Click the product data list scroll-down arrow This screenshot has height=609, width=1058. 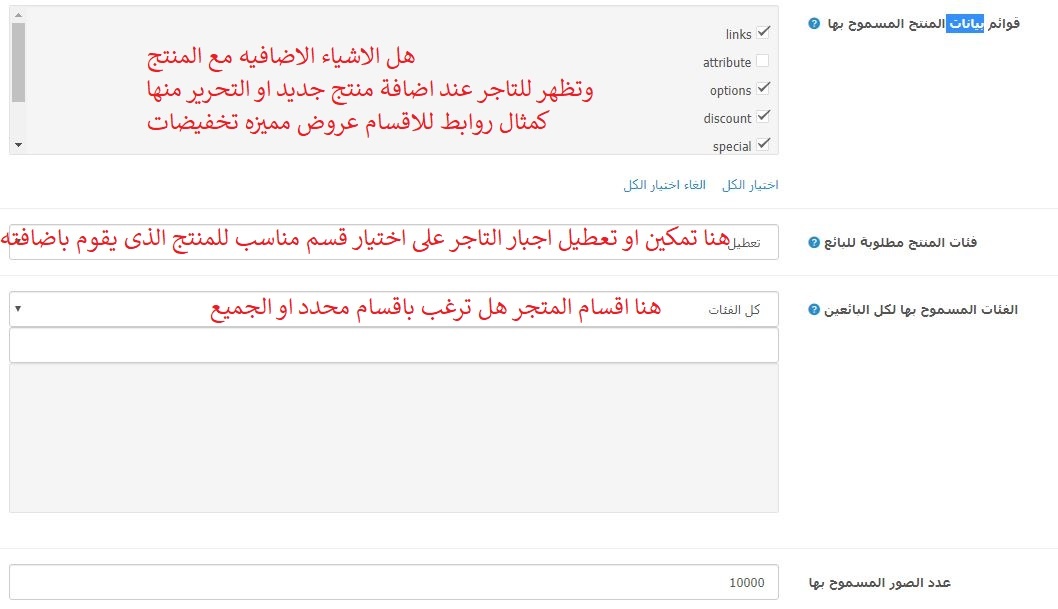[17, 146]
